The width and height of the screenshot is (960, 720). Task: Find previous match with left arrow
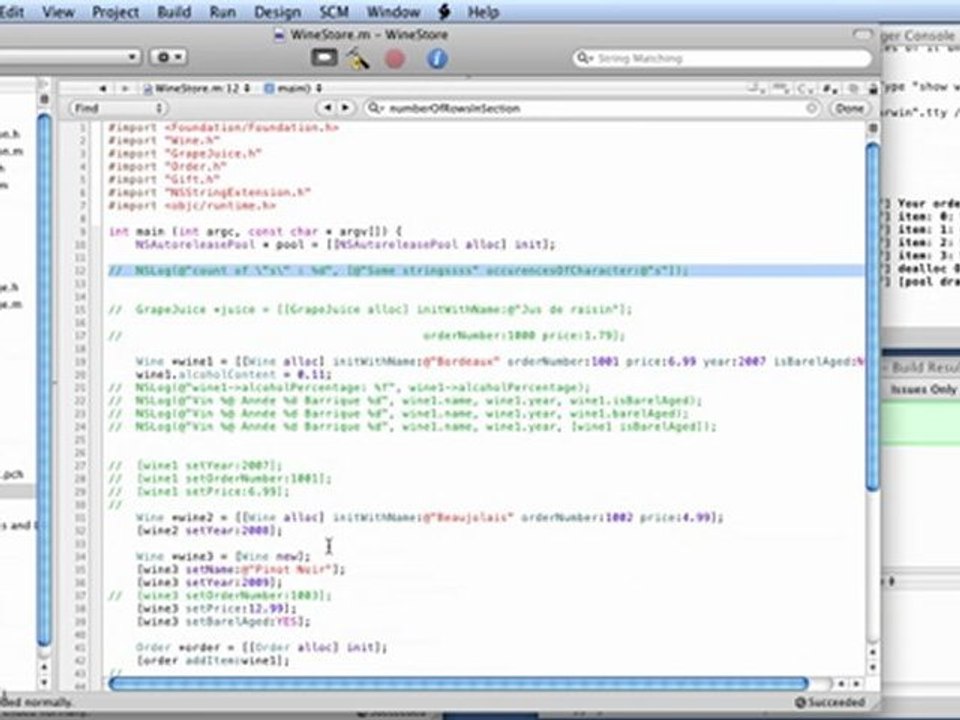click(x=328, y=108)
